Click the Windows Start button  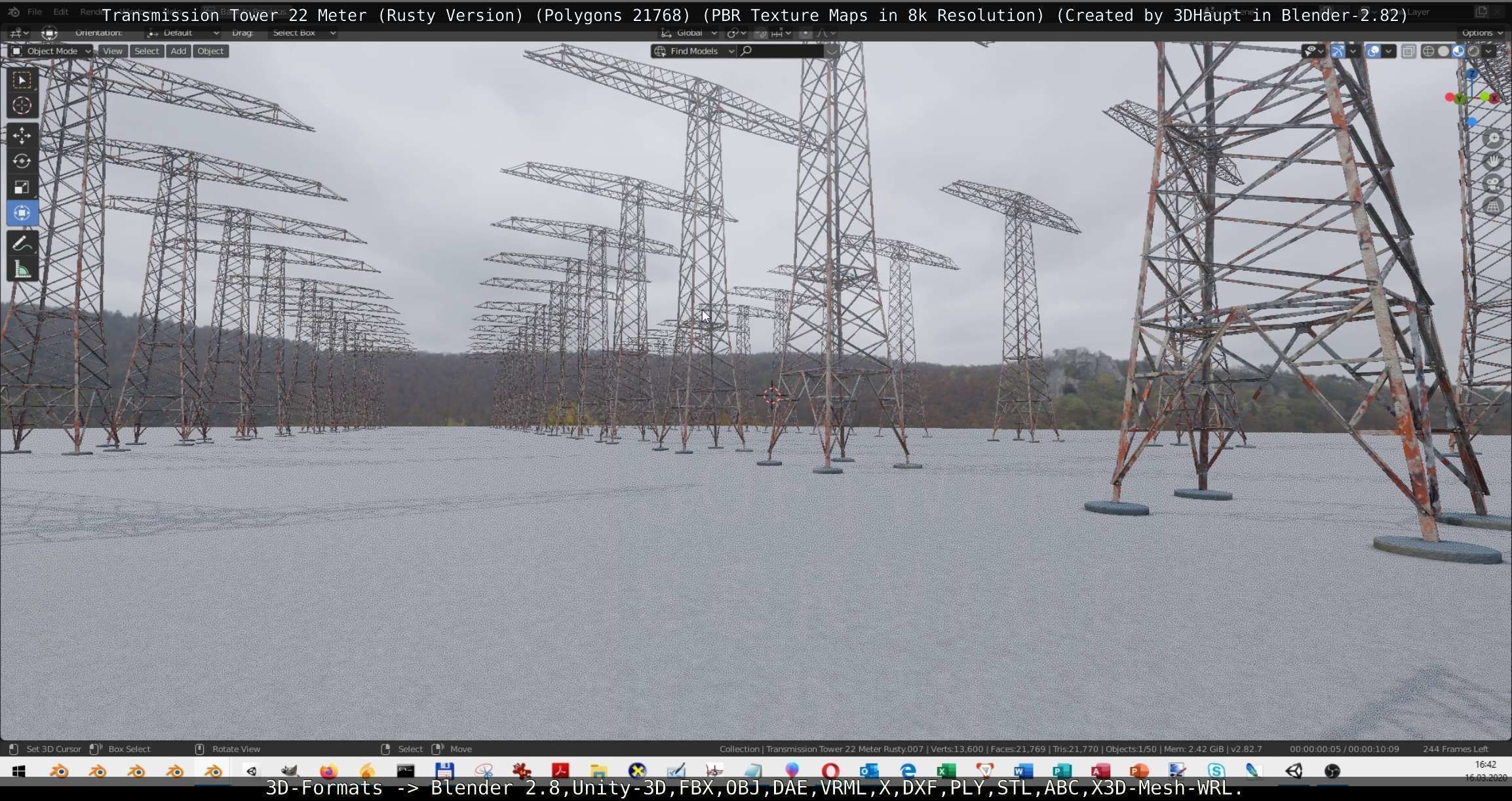click(19, 771)
